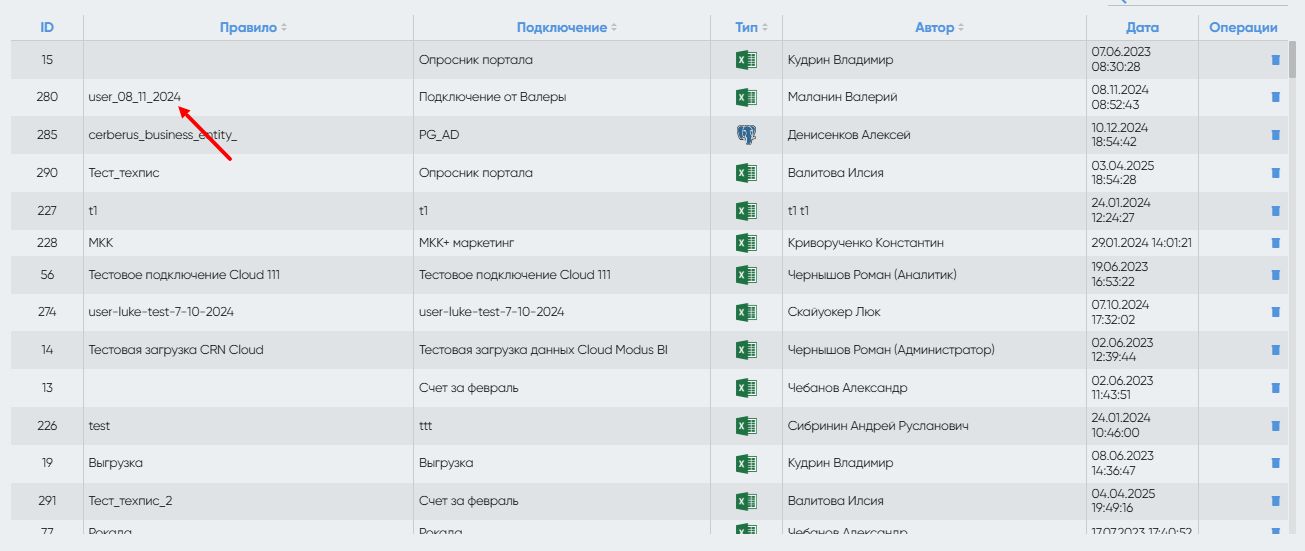Delete the MKK rule with trash icon
Image resolution: width=1305 pixels, height=551 pixels.
[x=1275, y=243]
